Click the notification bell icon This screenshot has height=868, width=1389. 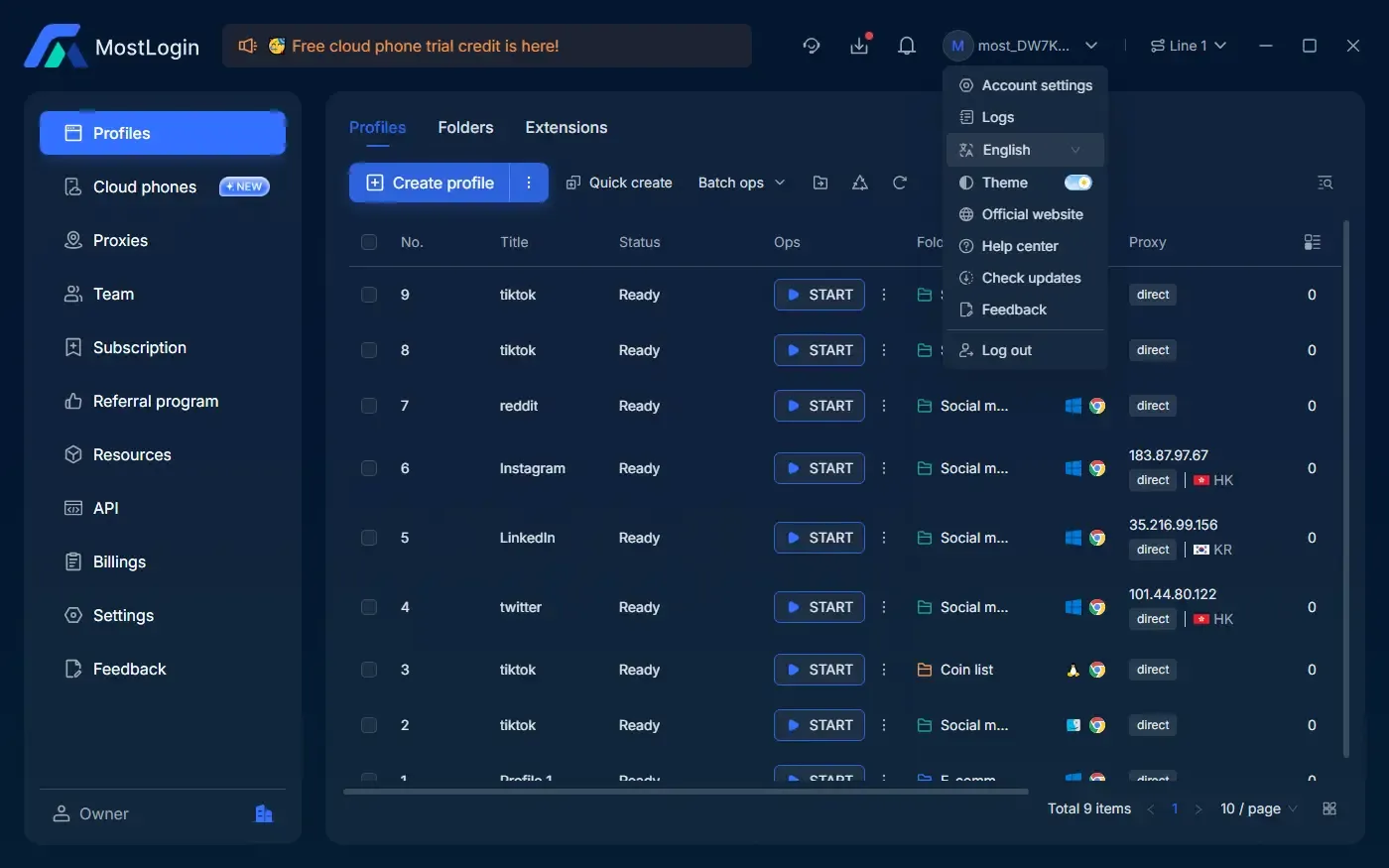(906, 46)
